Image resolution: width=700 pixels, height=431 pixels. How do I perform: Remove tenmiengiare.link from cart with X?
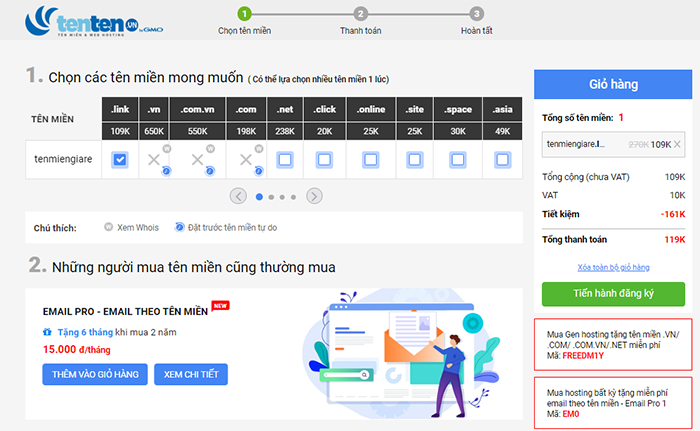pyautogui.click(x=677, y=144)
